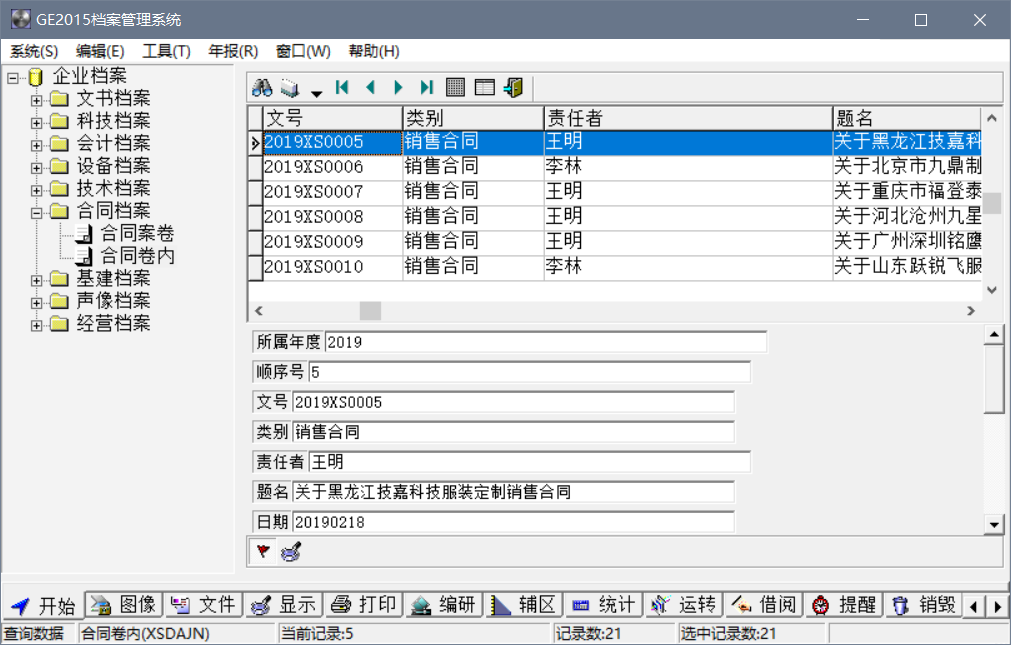Click the red flag icon
1011x645 pixels.
point(263,551)
